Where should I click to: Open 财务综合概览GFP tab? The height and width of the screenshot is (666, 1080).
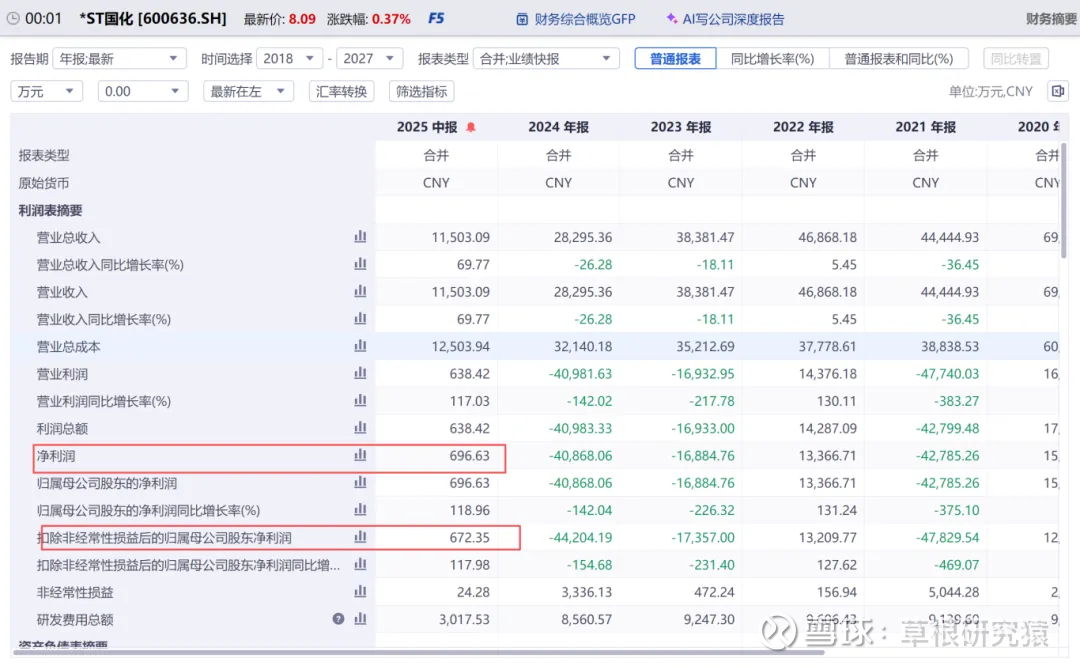click(x=576, y=19)
